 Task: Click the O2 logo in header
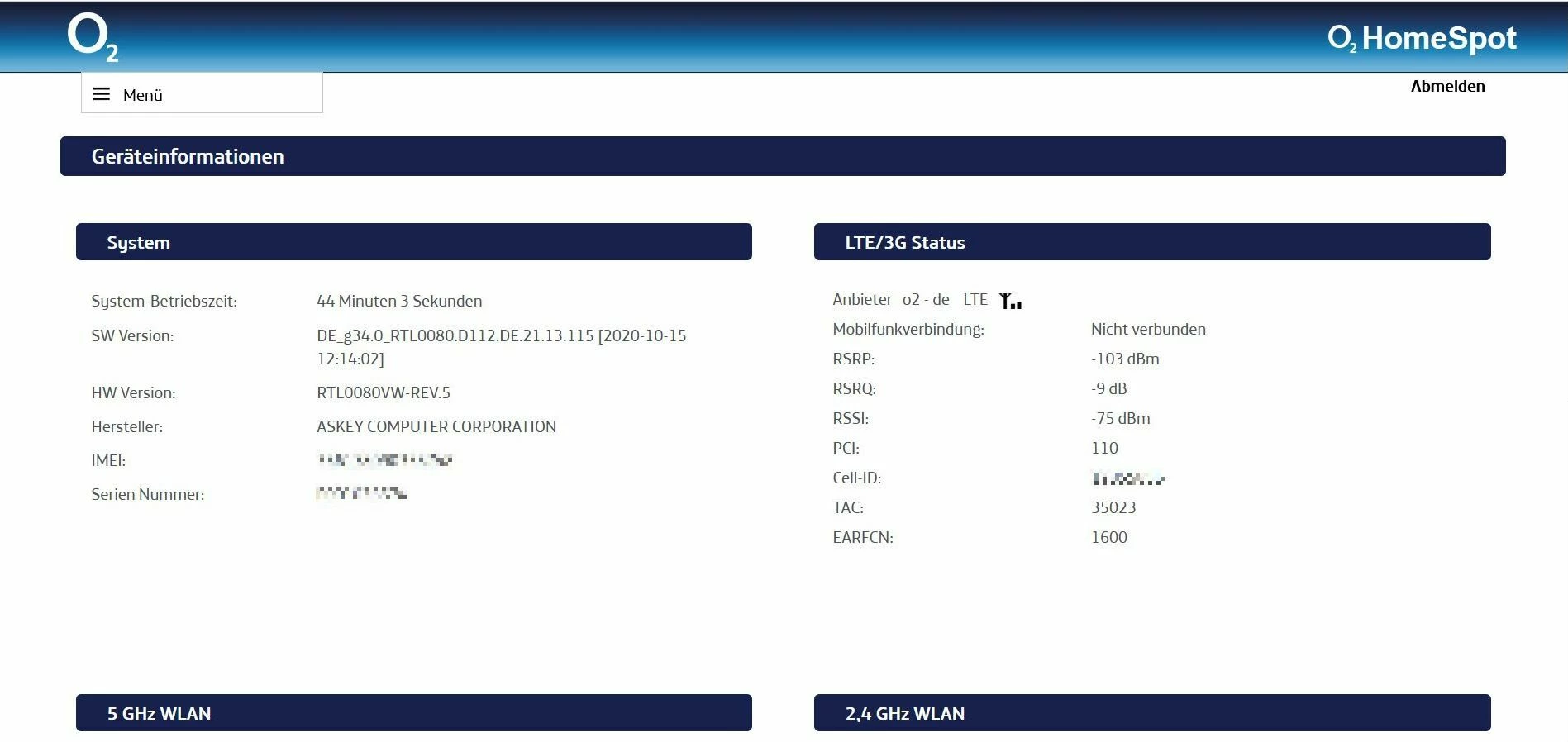93,37
